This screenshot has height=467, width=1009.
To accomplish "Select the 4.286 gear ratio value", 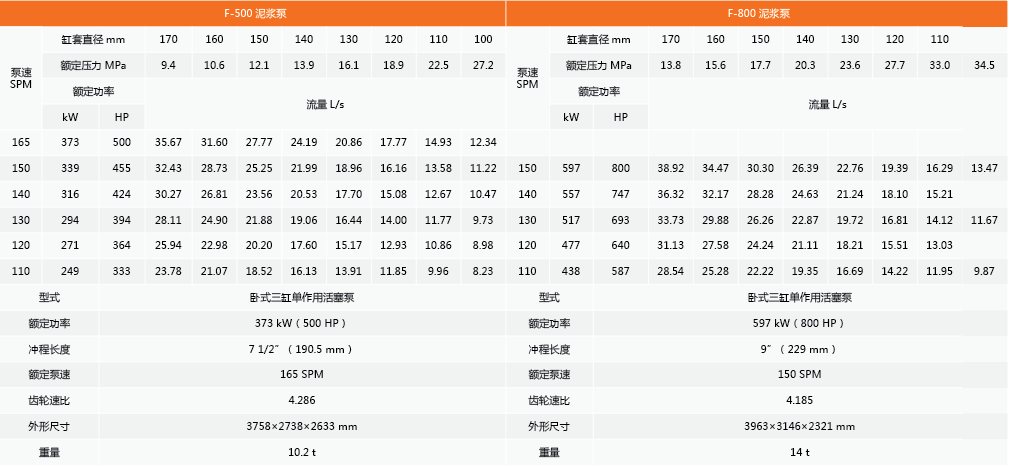I will pyautogui.click(x=301, y=400).
